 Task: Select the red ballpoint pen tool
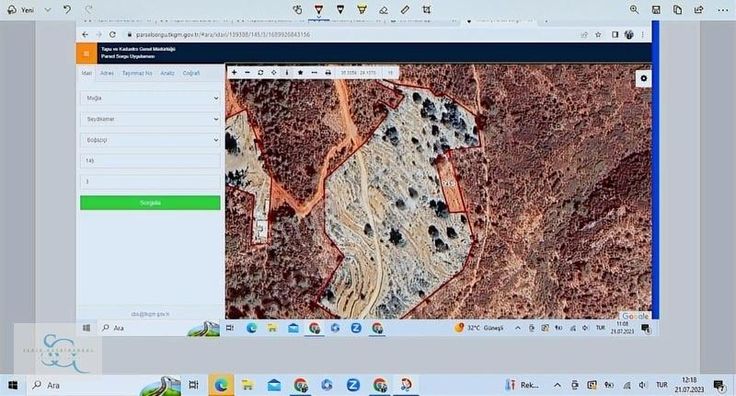(319, 9)
